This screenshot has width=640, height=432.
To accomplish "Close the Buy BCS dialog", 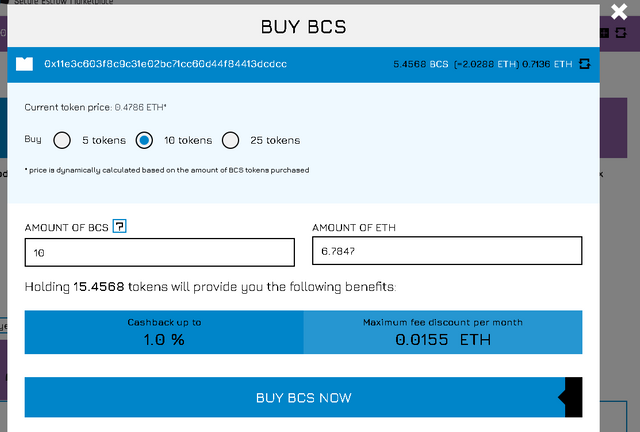I will click(x=619, y=11).
